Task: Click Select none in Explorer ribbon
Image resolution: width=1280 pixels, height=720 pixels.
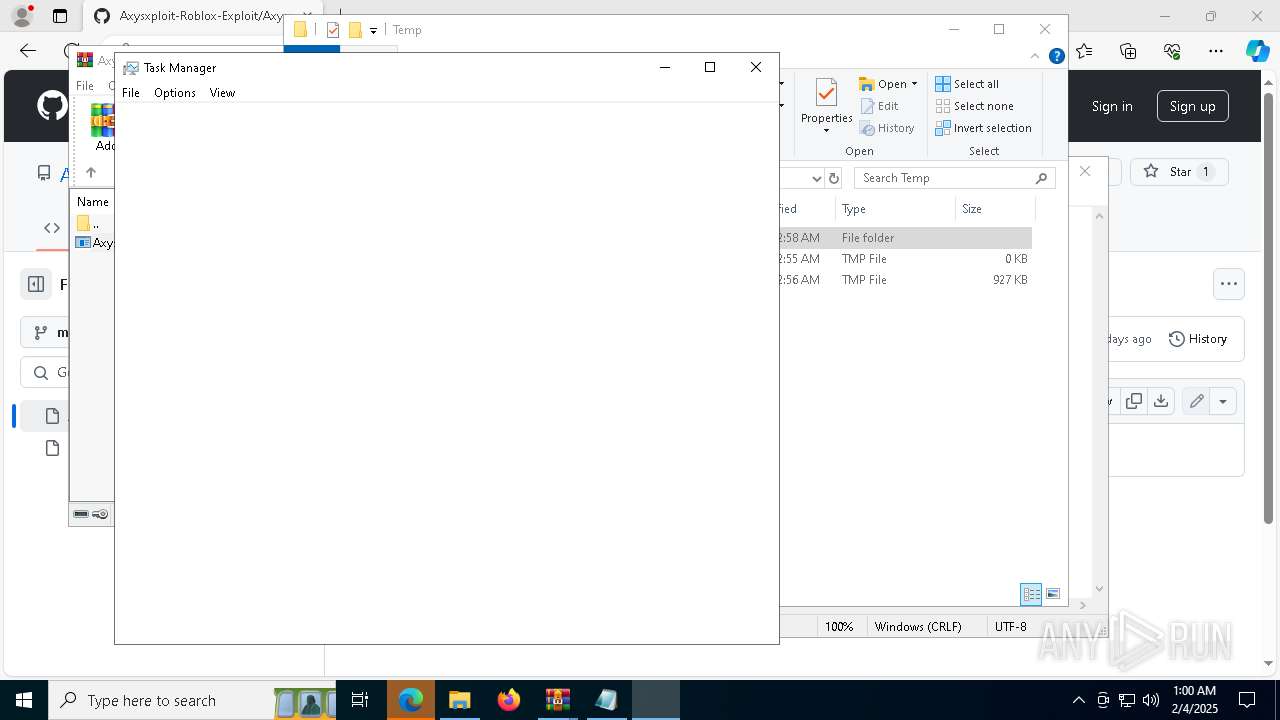Action: point(975,106)
